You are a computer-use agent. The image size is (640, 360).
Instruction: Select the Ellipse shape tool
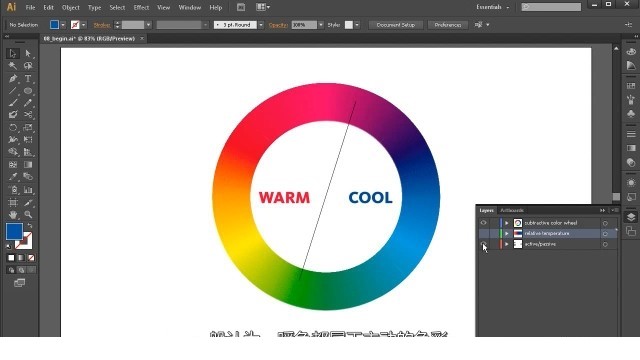pos(28,91)
